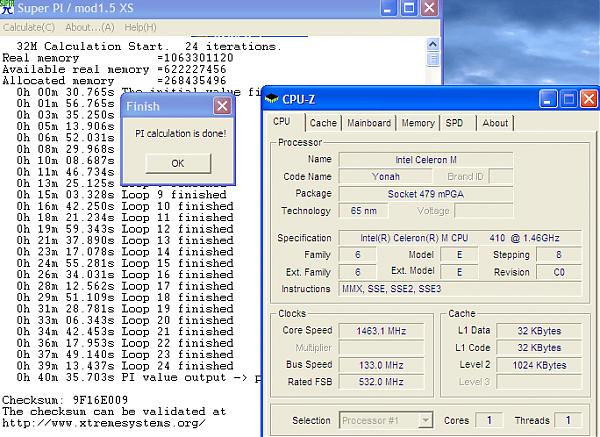Minimize the CPU-Z window

[548, 99]
